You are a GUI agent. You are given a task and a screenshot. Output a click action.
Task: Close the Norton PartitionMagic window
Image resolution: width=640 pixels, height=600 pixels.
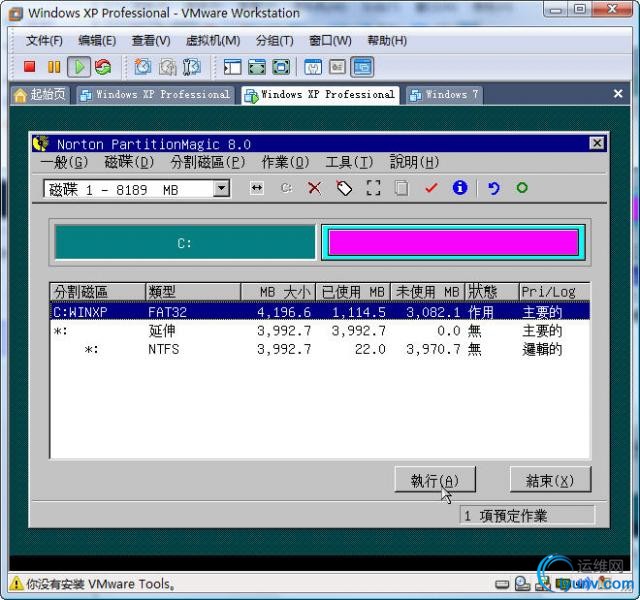tap(597, 143)
